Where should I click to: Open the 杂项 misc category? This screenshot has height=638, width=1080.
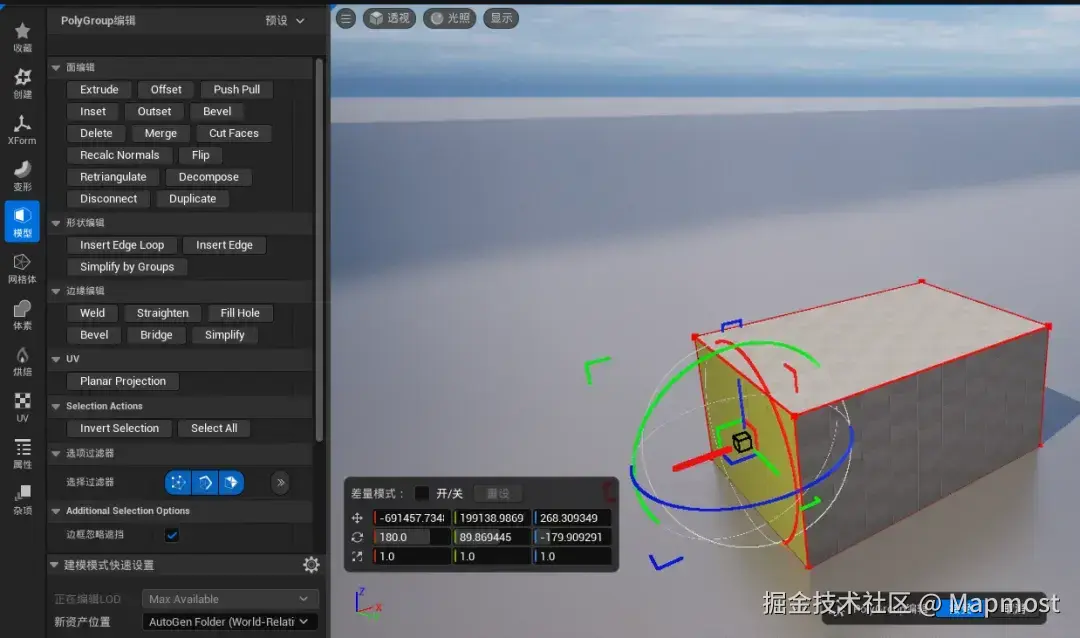[x=22, y=499]
